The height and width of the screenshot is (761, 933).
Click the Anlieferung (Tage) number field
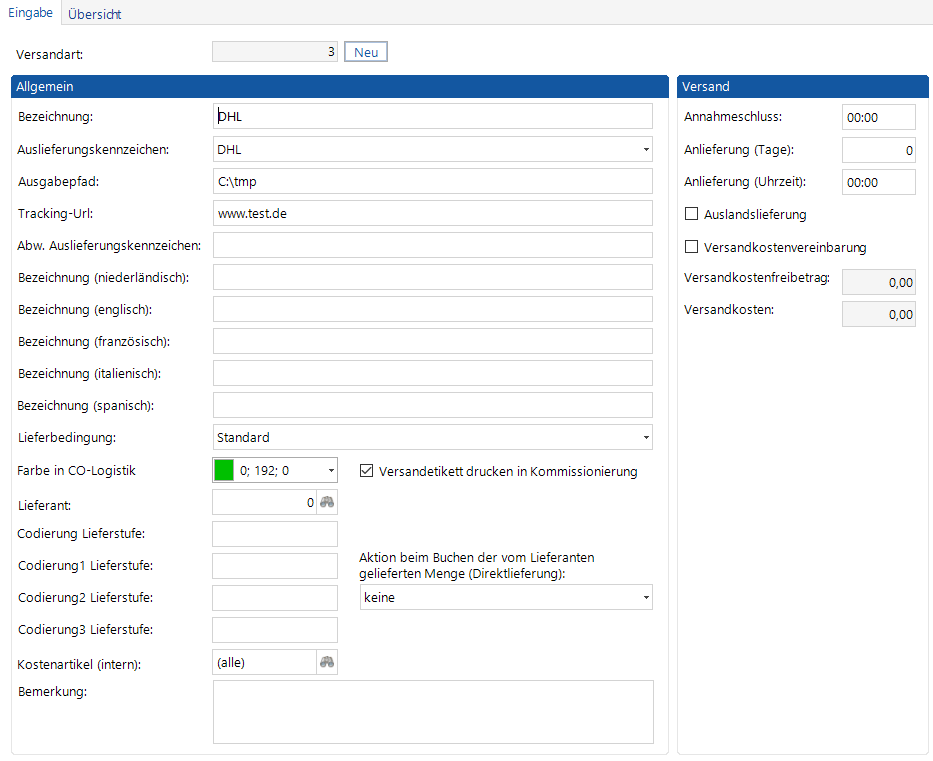(878, 150)
